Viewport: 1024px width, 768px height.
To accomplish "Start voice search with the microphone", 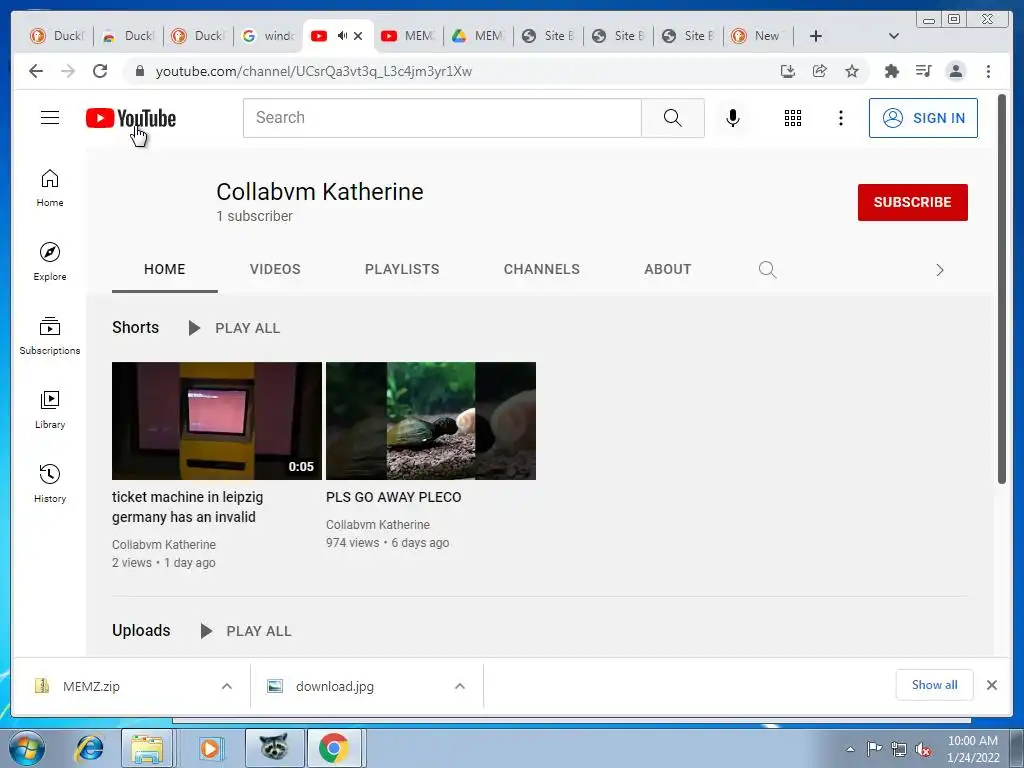I will [x=733, y=118].
